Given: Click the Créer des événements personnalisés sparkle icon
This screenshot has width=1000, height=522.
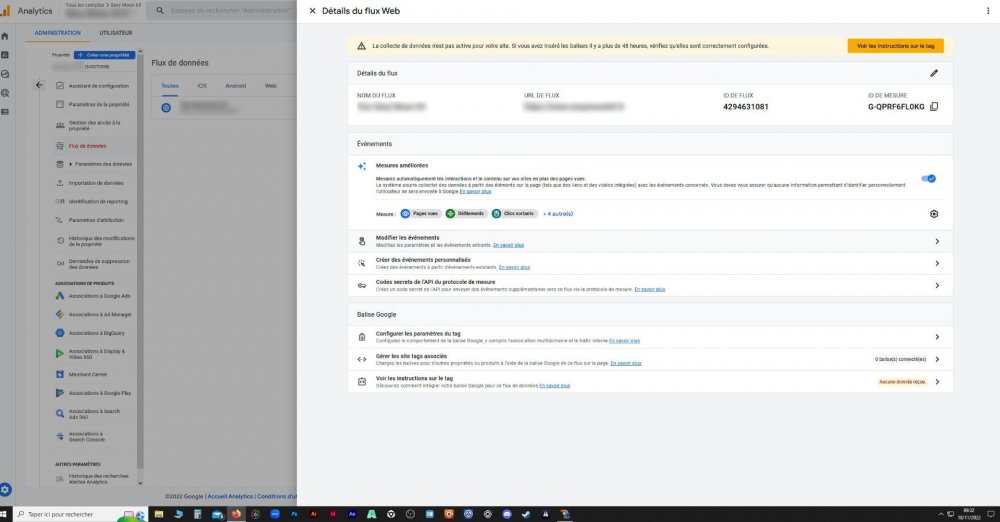Looking at the screenshot, I should coord(362,263).
